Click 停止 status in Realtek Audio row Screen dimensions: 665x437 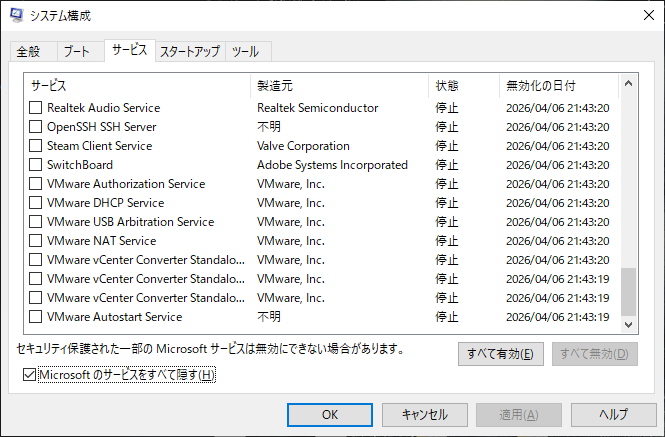[x=447, y=108]
